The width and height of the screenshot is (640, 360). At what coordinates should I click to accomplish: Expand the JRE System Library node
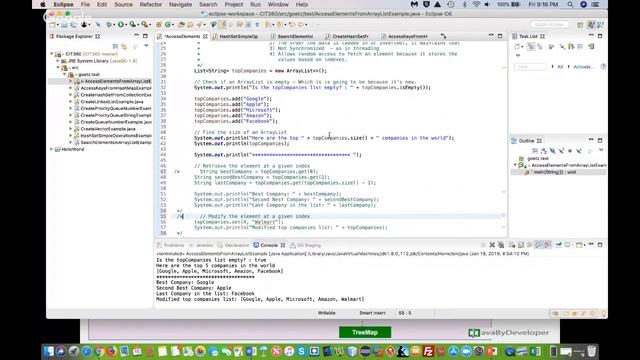(x=58, y=61)
